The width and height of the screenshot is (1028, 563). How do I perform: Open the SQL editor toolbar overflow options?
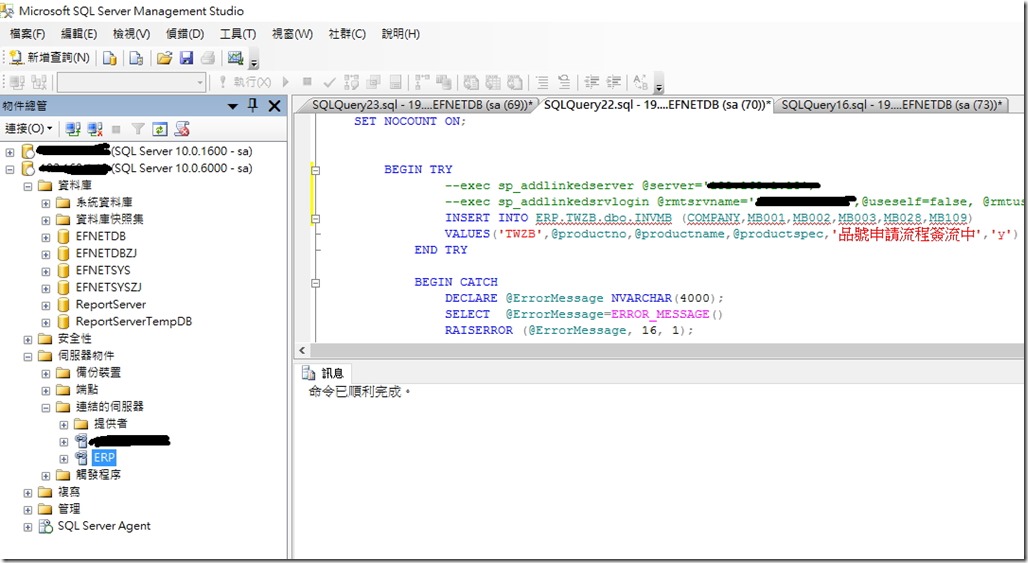tap(659, 85)
